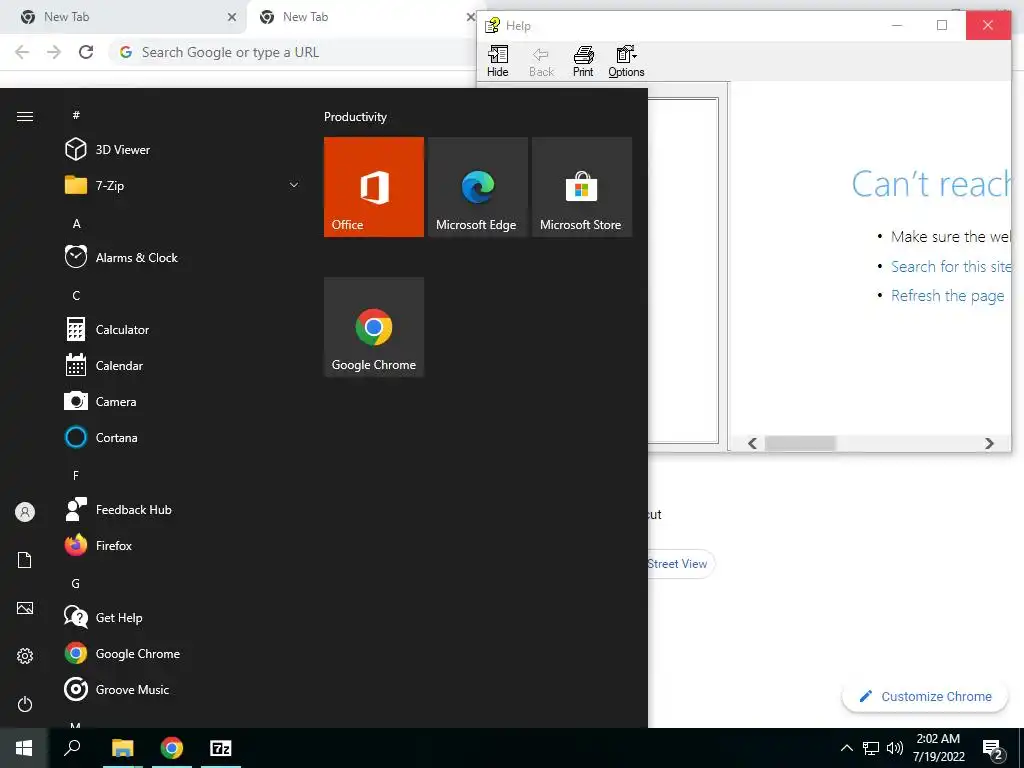1024x768 pixels.
Task: Click Print in Help window toolbar
Action: [583, 62]
